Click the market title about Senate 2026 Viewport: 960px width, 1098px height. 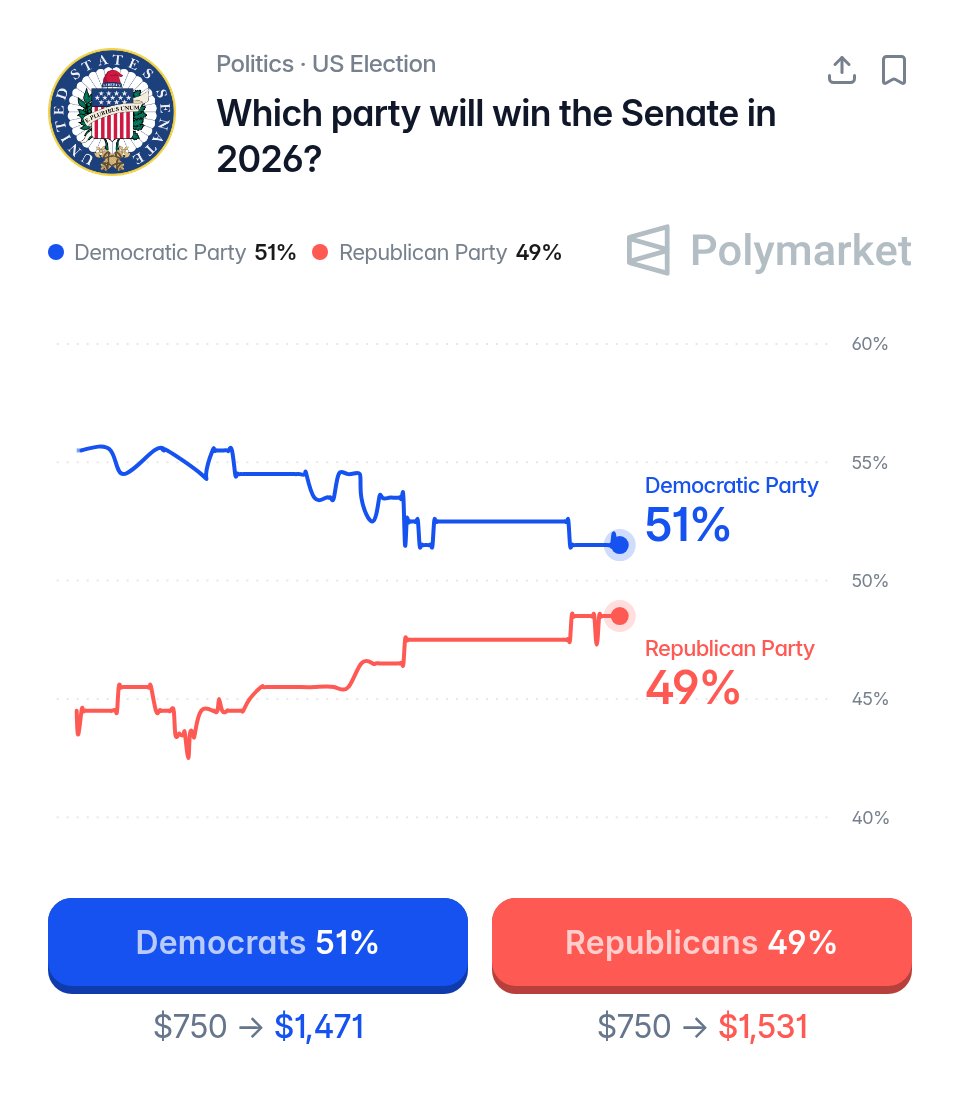pyautogui.click(x=496, y=136)
